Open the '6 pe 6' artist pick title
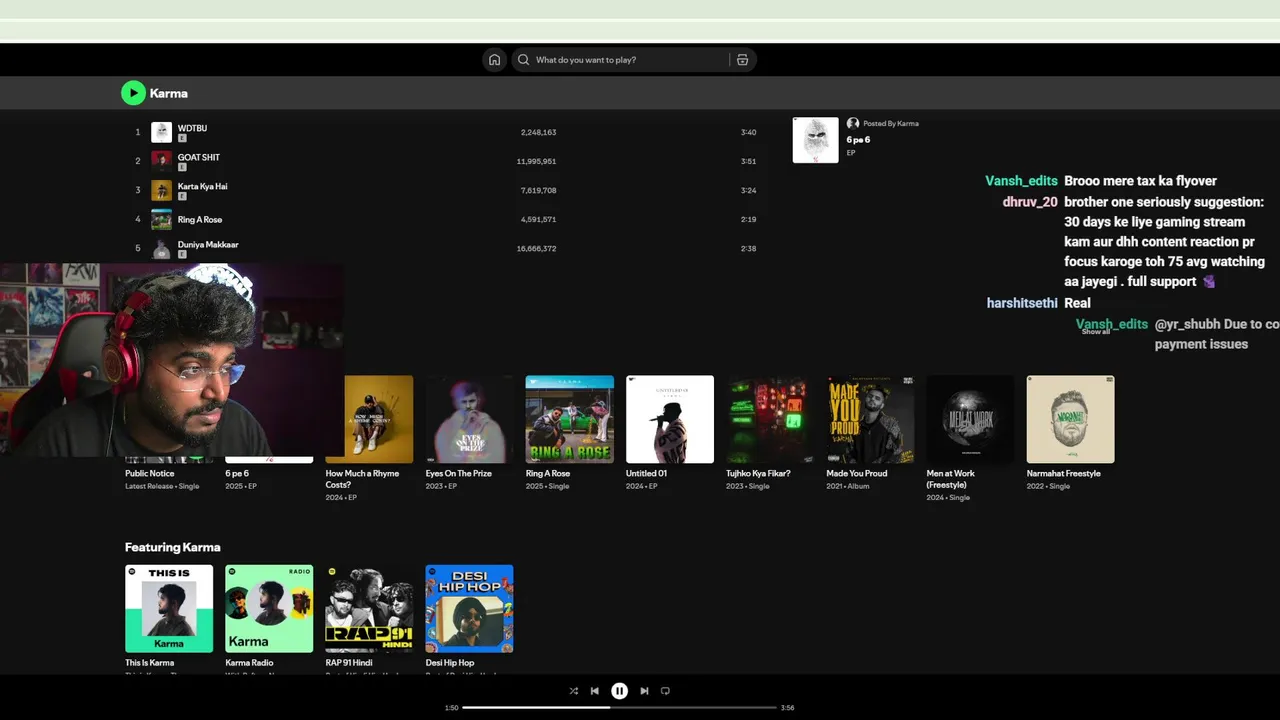 point(858,140)
